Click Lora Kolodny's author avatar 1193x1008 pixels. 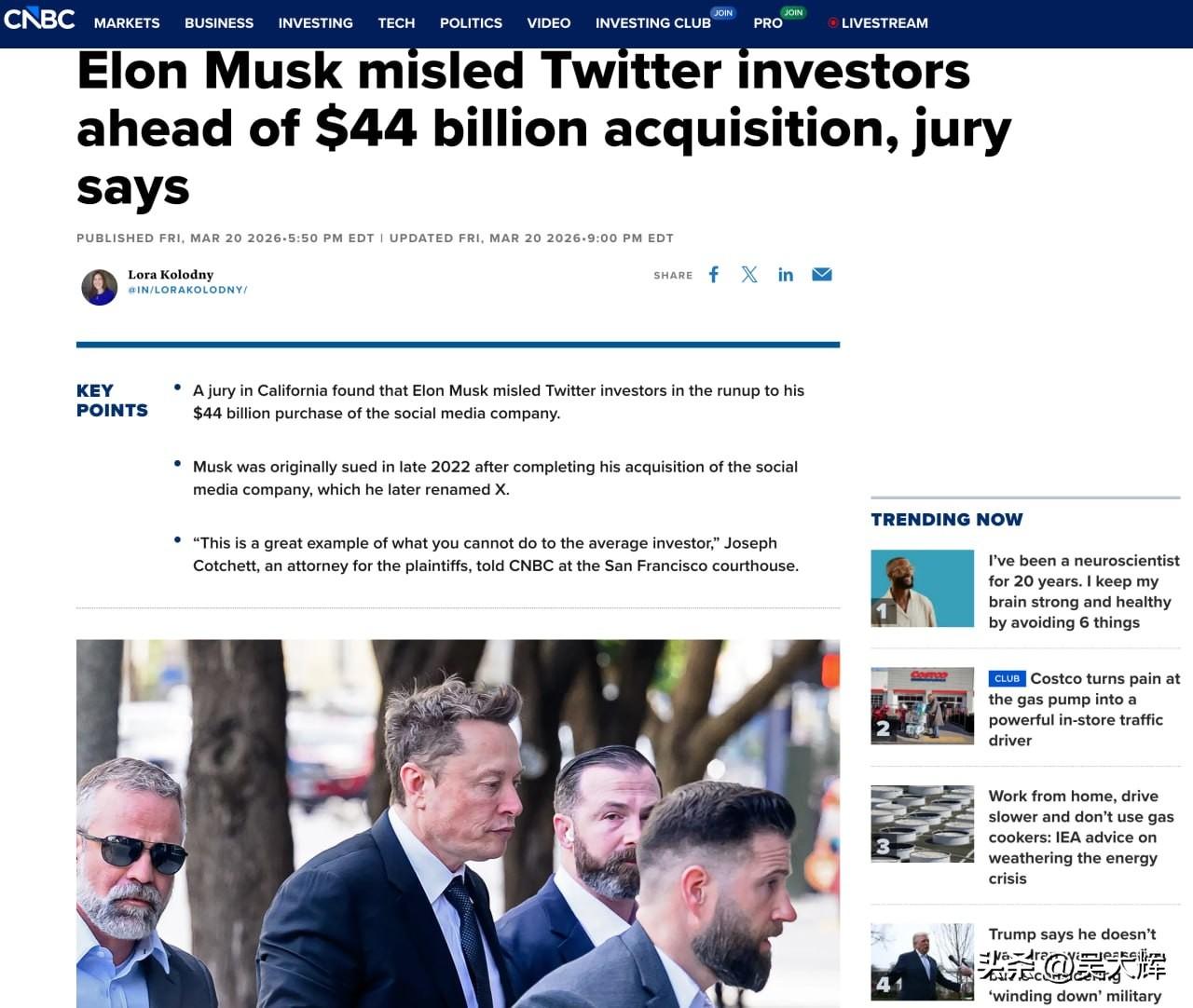pyautogui.click(x=100, y=286)
